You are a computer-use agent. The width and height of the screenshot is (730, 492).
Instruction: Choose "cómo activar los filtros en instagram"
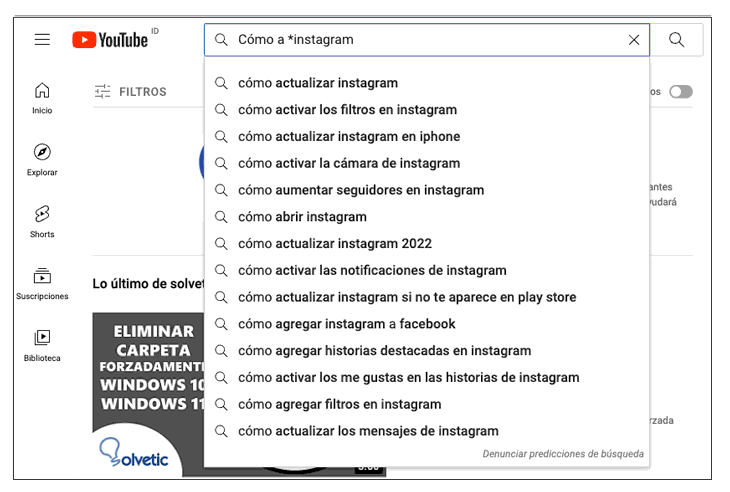pos(347,110)
